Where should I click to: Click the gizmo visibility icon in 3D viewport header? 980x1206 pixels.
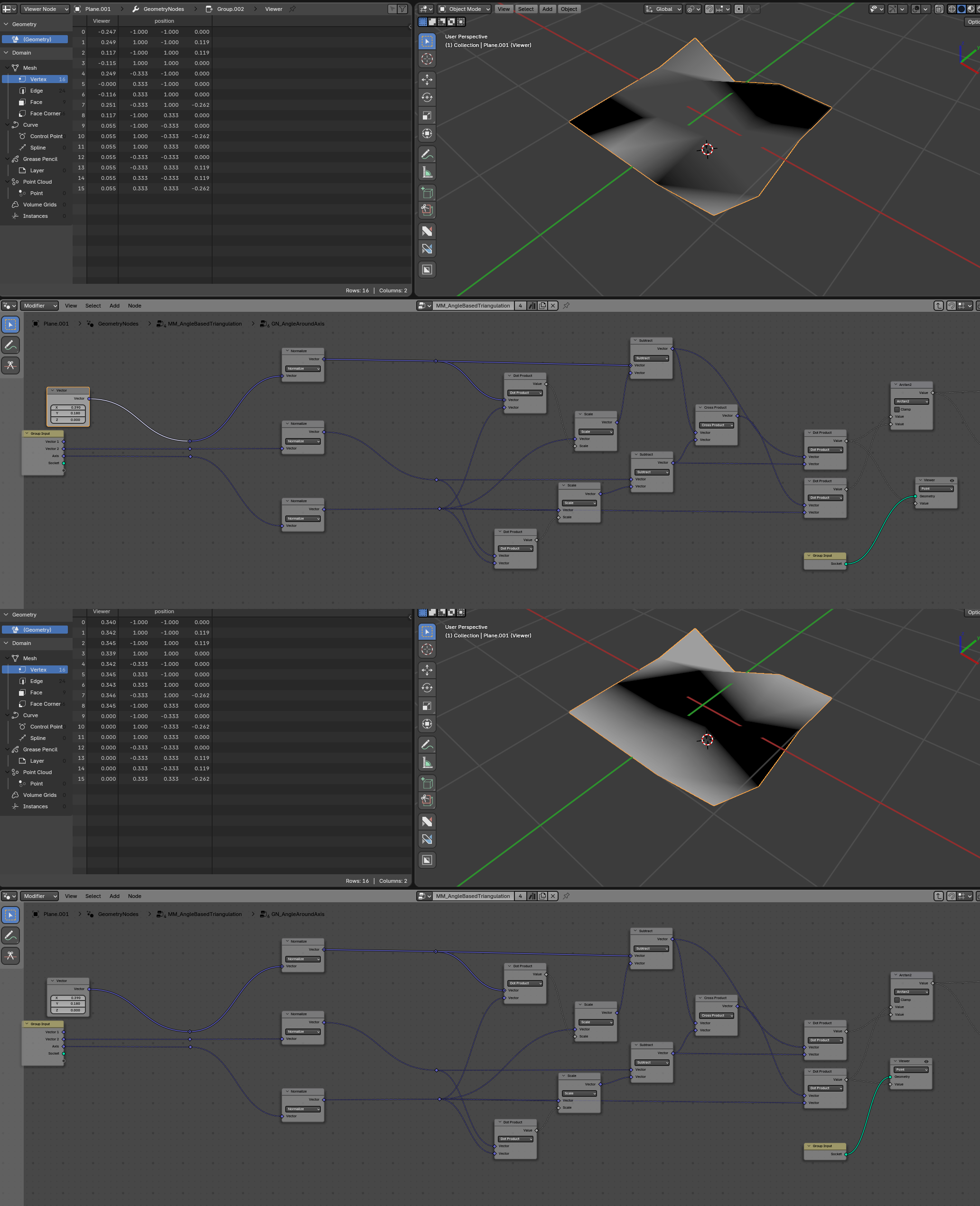coord(893,9)
